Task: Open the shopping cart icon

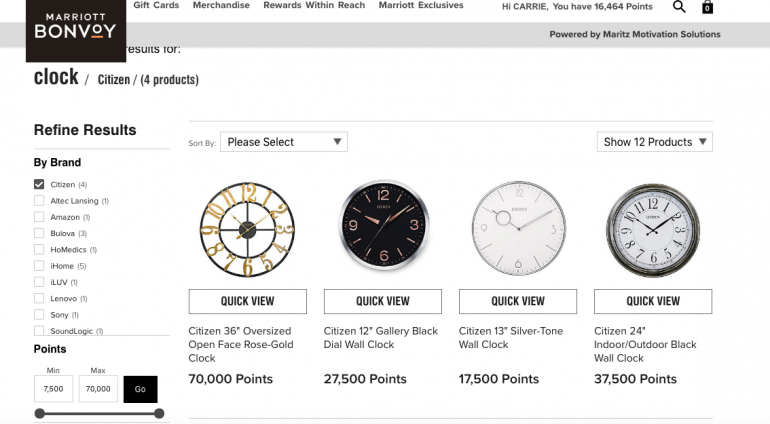Action: click(x=708, y=8)
